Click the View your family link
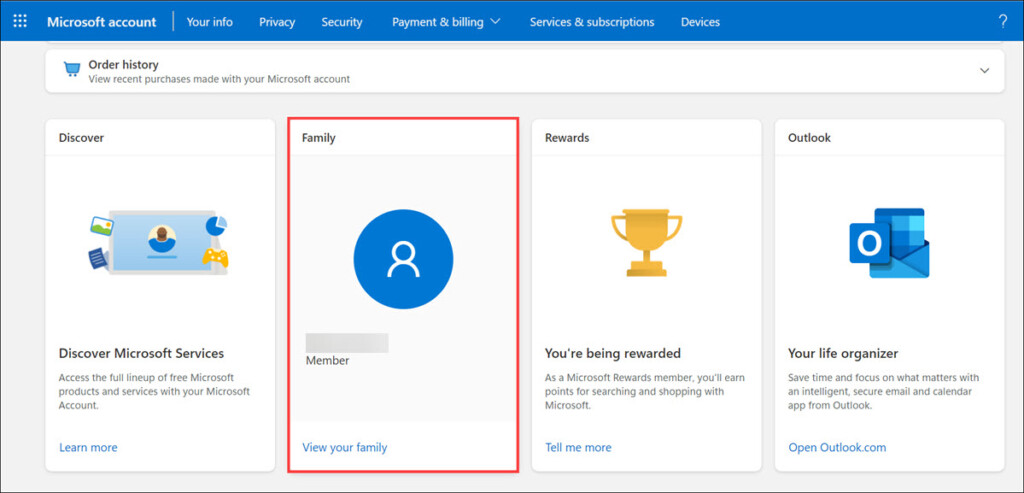Viewport: 1024px width, 493px height. tap(344, 447)
